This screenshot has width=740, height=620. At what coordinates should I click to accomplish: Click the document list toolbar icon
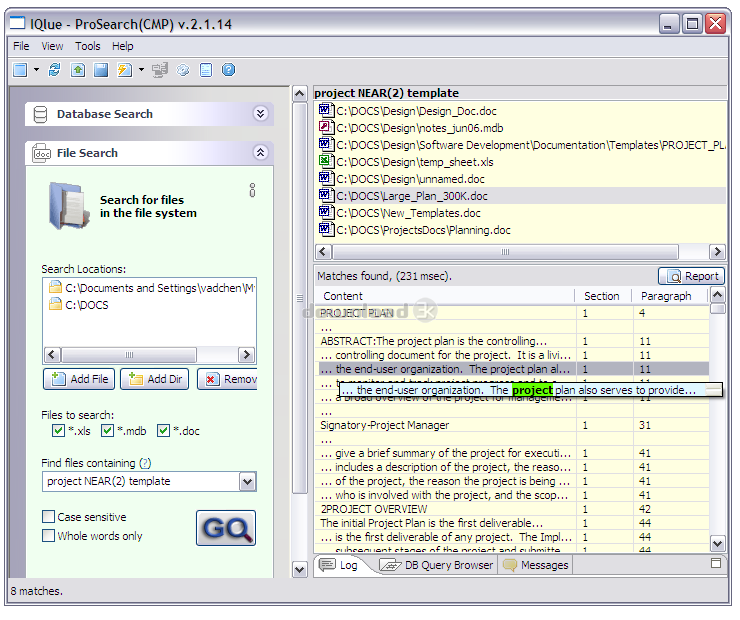206,70
